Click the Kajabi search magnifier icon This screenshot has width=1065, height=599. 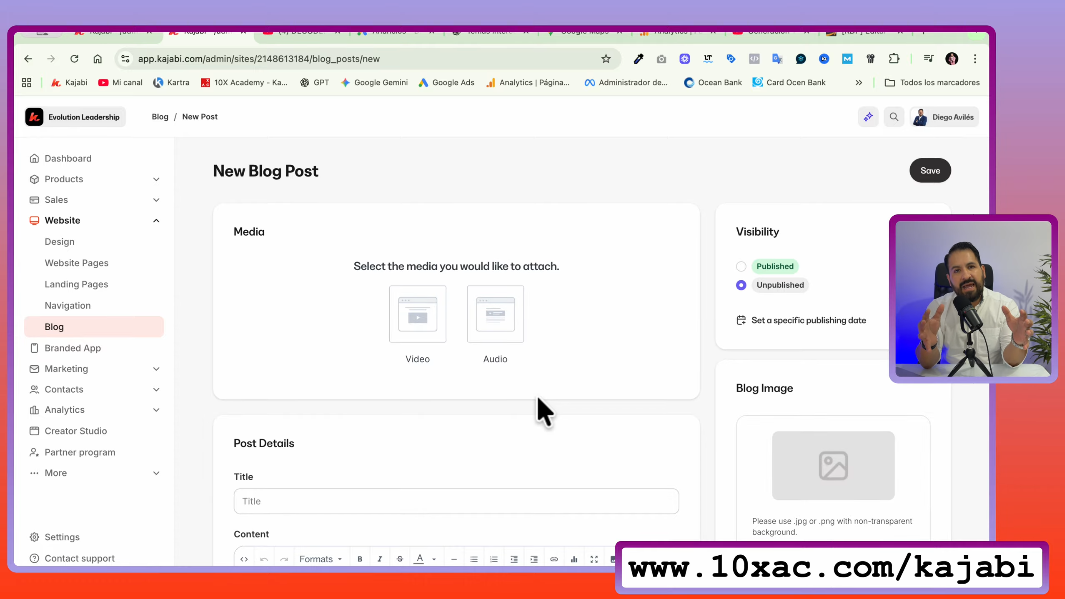[894, 117]
